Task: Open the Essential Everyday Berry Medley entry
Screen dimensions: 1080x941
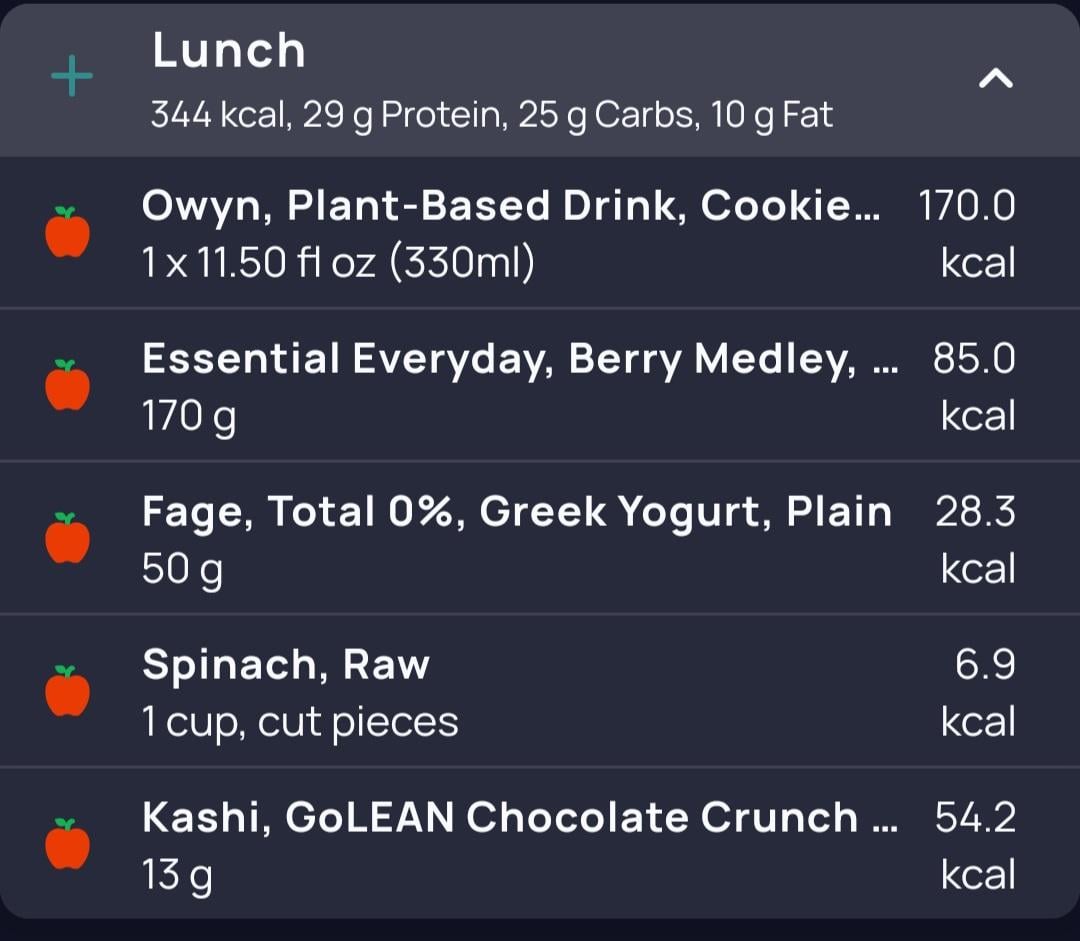Action: (540, 385)
